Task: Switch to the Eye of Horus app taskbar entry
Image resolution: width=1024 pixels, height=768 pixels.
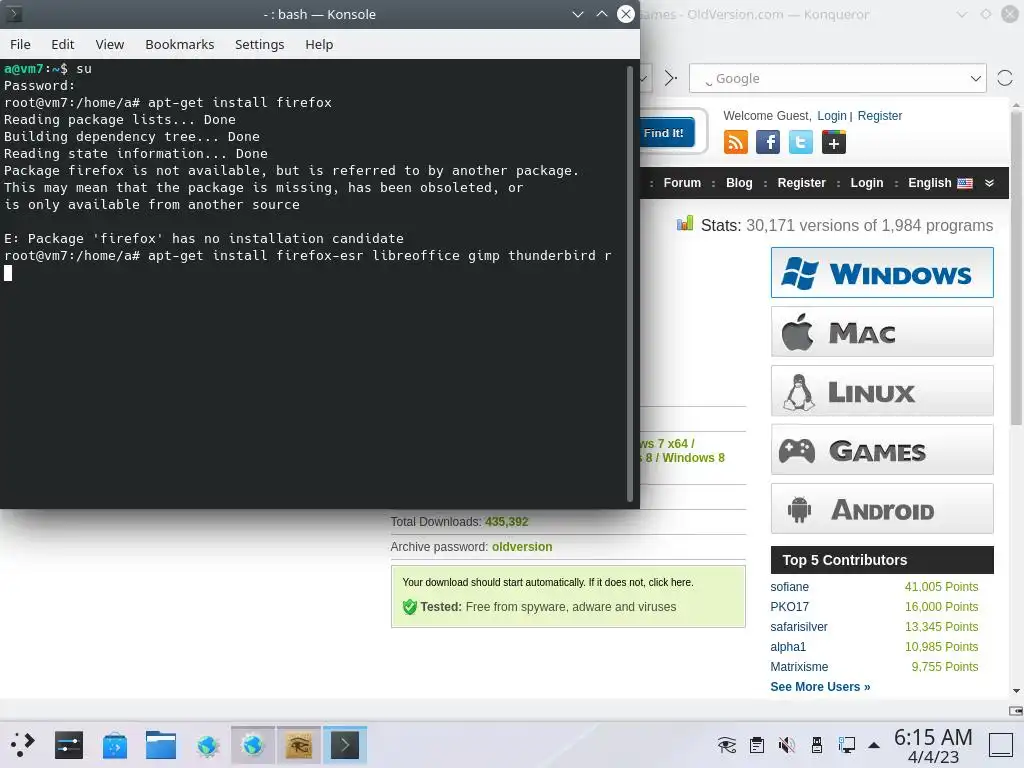Action: (x=299, y=744)
